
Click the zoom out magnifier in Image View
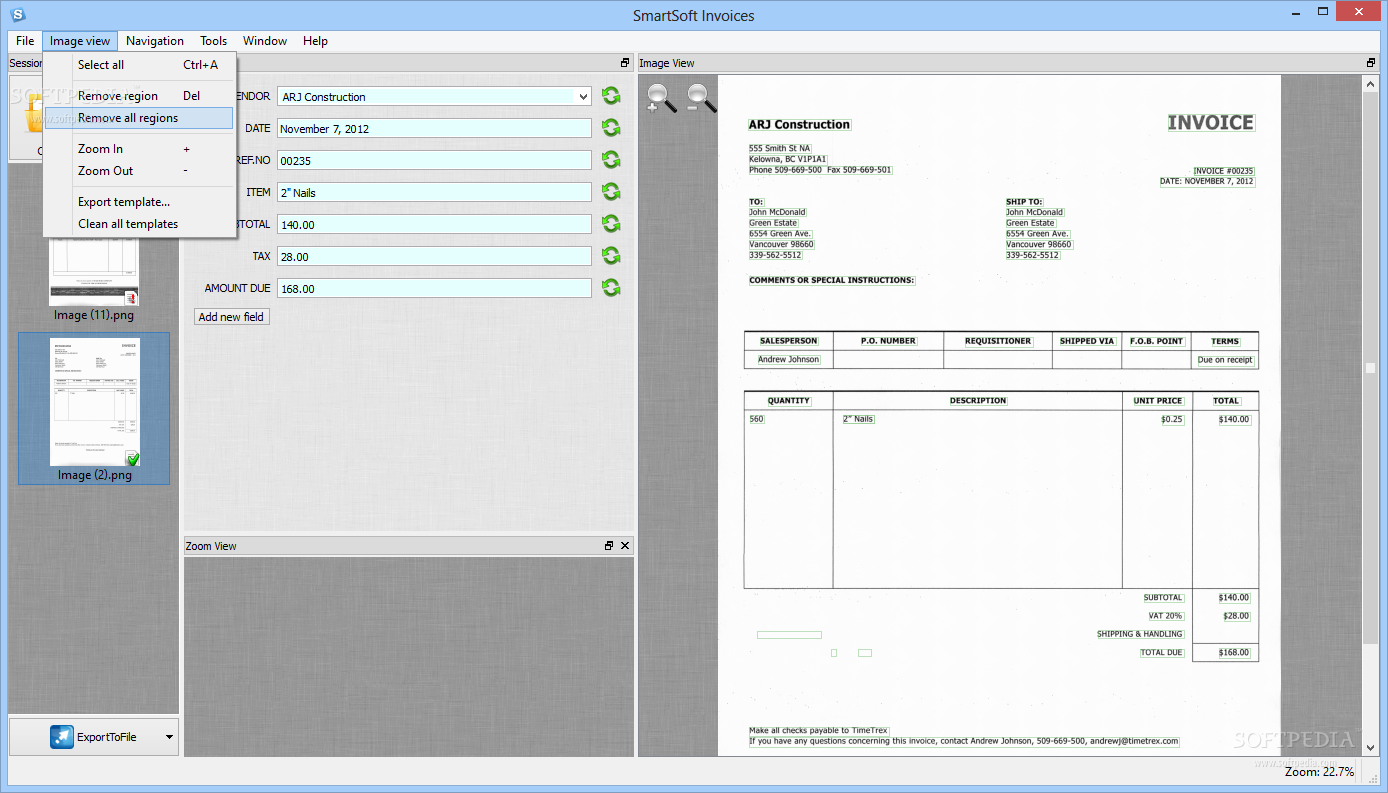[701, 97]
